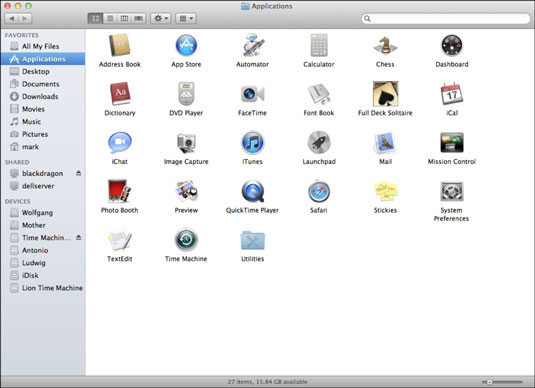Select the Mission Control icon
This screenshot has width=535, height=388.
coord(452,142)
